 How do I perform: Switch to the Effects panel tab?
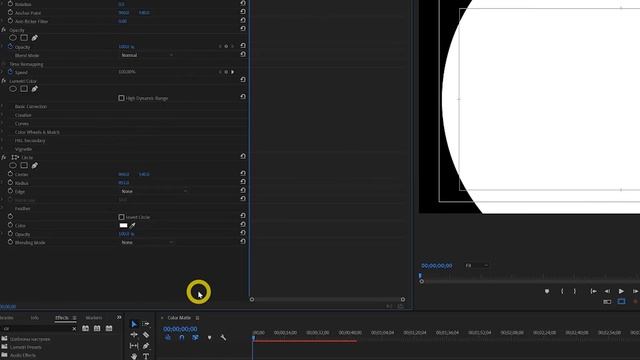pos(62,318)
